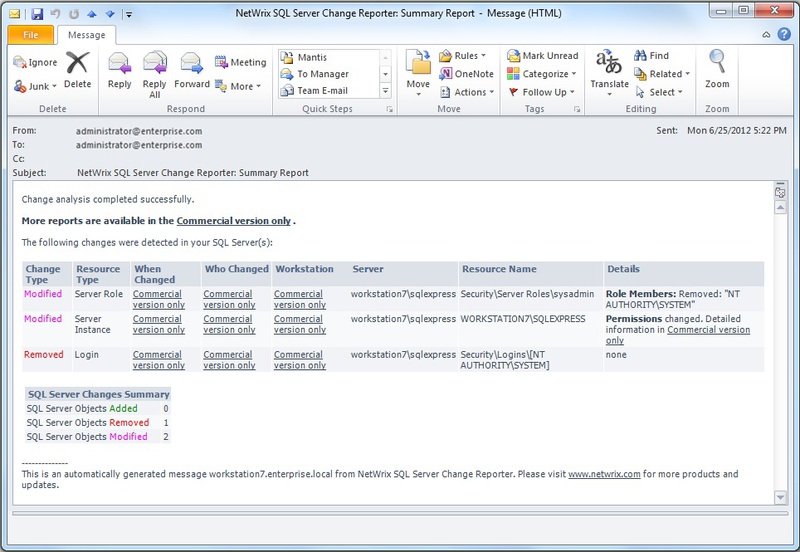Save the message with the floppy icon
The width and height of the screenshot is (800, 552).
[37, 14]
